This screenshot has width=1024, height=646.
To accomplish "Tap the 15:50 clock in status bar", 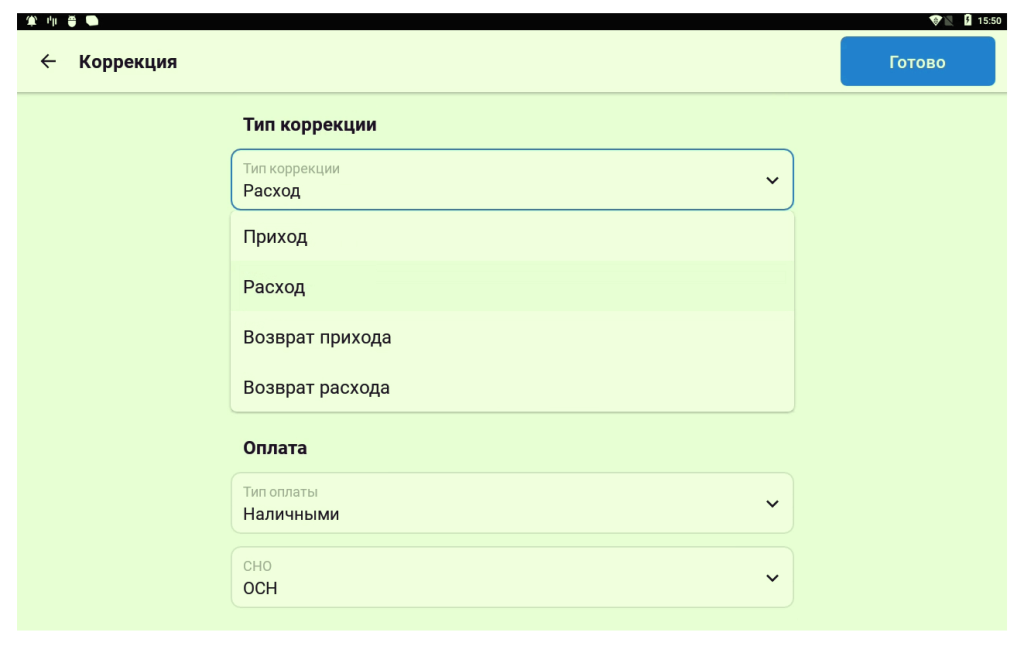I will coord(990,21).
